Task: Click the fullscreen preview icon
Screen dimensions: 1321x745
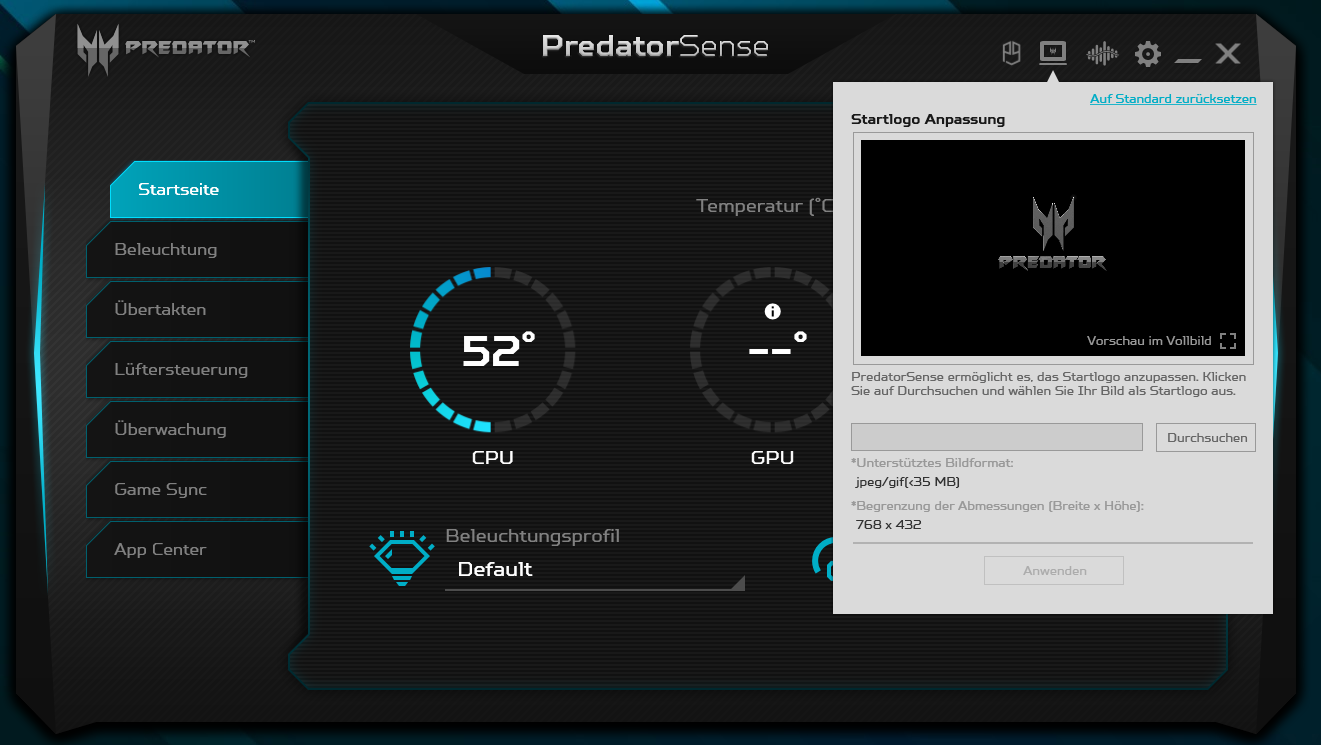Action: click(x=1228, y=341)
